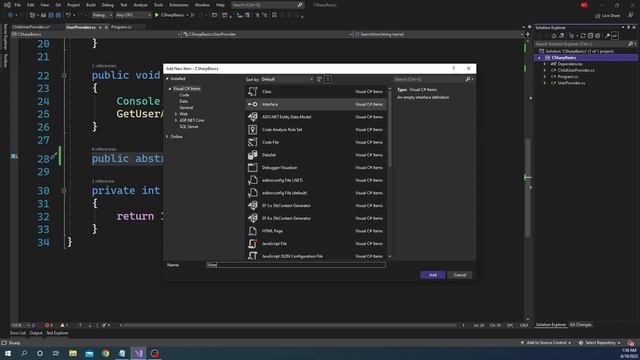Screen dimensions: 640x360
Task: Open Chrome from the Windows taskbar
Action: 106,353
